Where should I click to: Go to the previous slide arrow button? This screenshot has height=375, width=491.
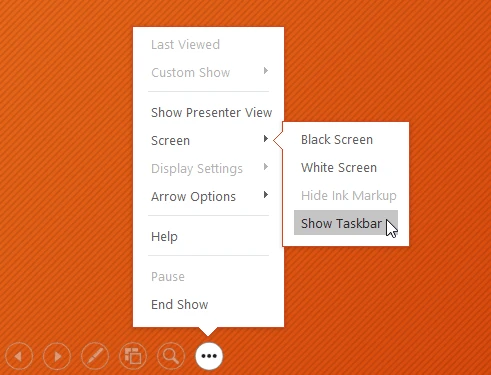click(x=19, y=356)
